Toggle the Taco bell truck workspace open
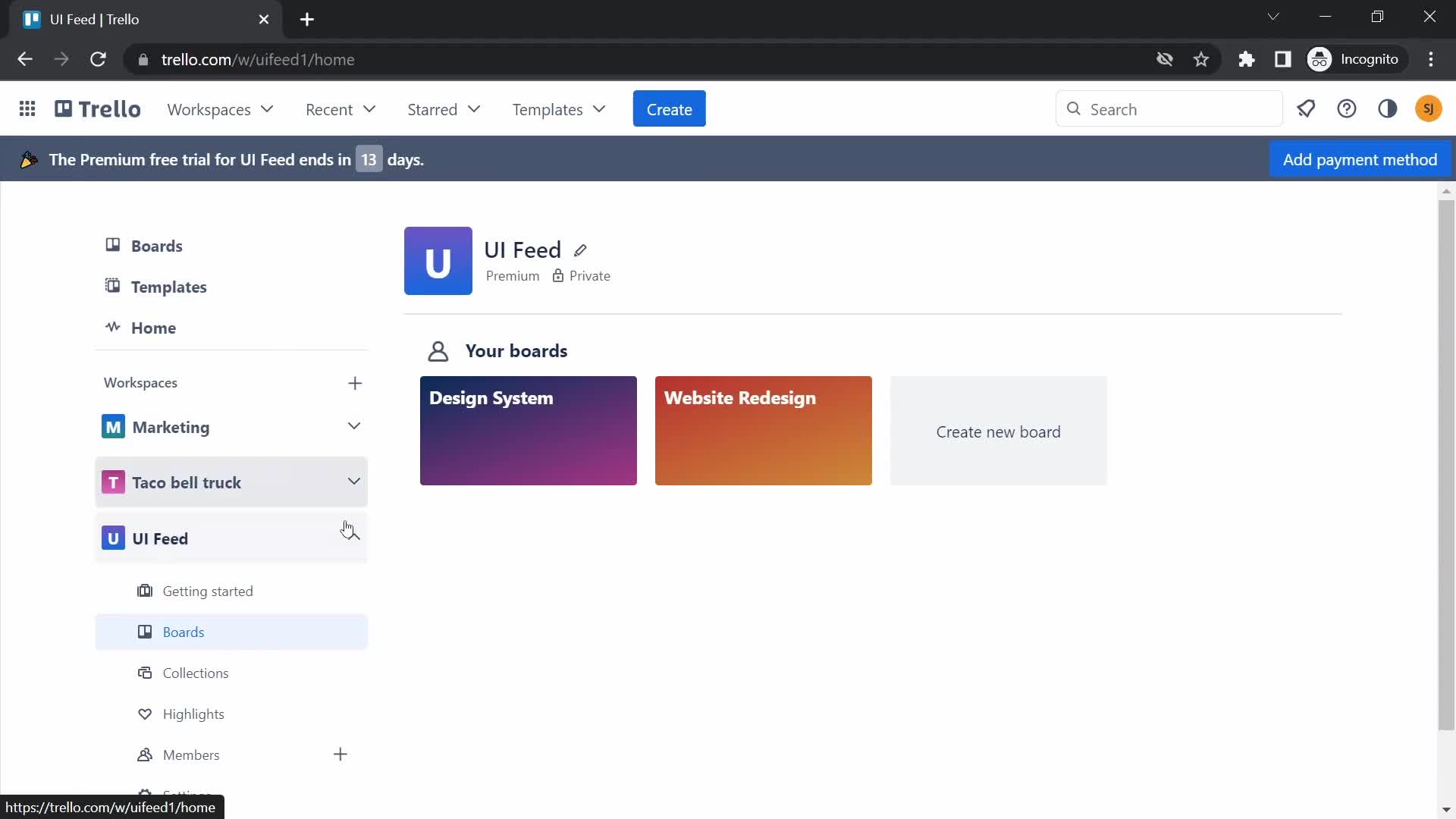 [355, 482]
